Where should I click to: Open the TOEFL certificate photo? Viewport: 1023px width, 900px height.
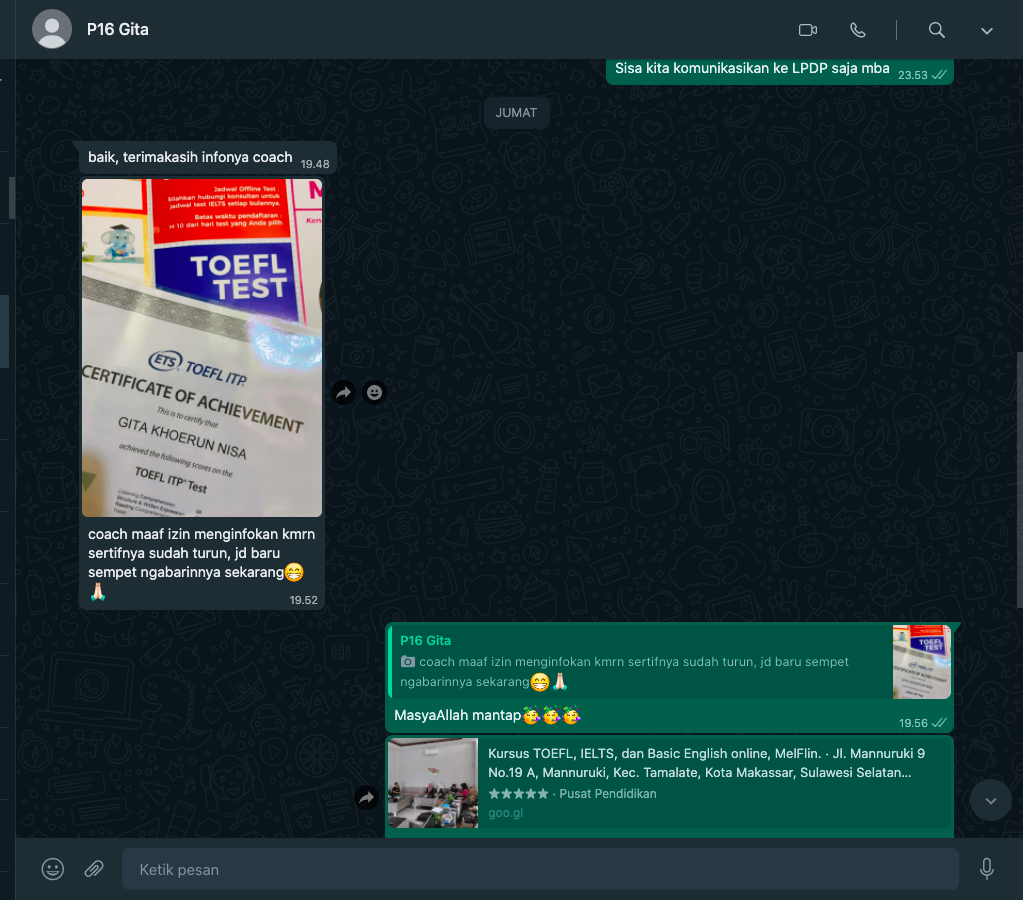(x=202, y=348)
